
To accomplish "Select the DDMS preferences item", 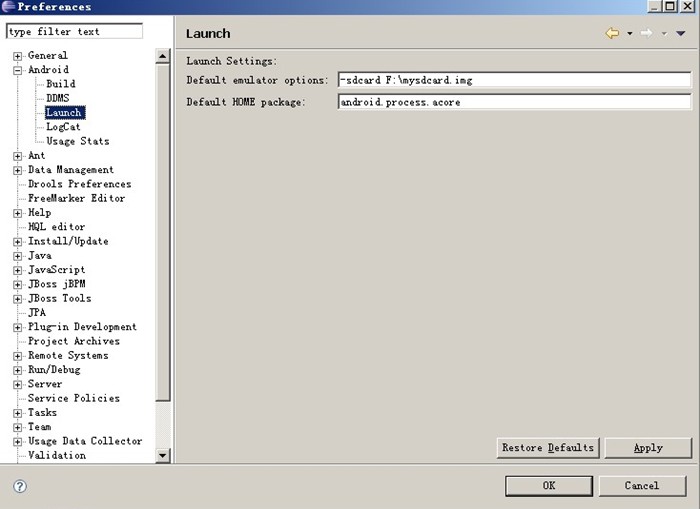I will (x=58, y=98).
